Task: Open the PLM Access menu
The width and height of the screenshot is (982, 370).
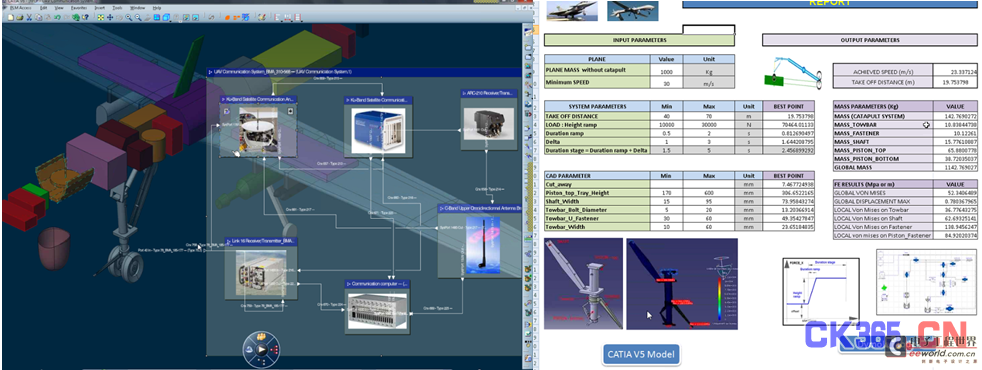Action: pos(21,8)
